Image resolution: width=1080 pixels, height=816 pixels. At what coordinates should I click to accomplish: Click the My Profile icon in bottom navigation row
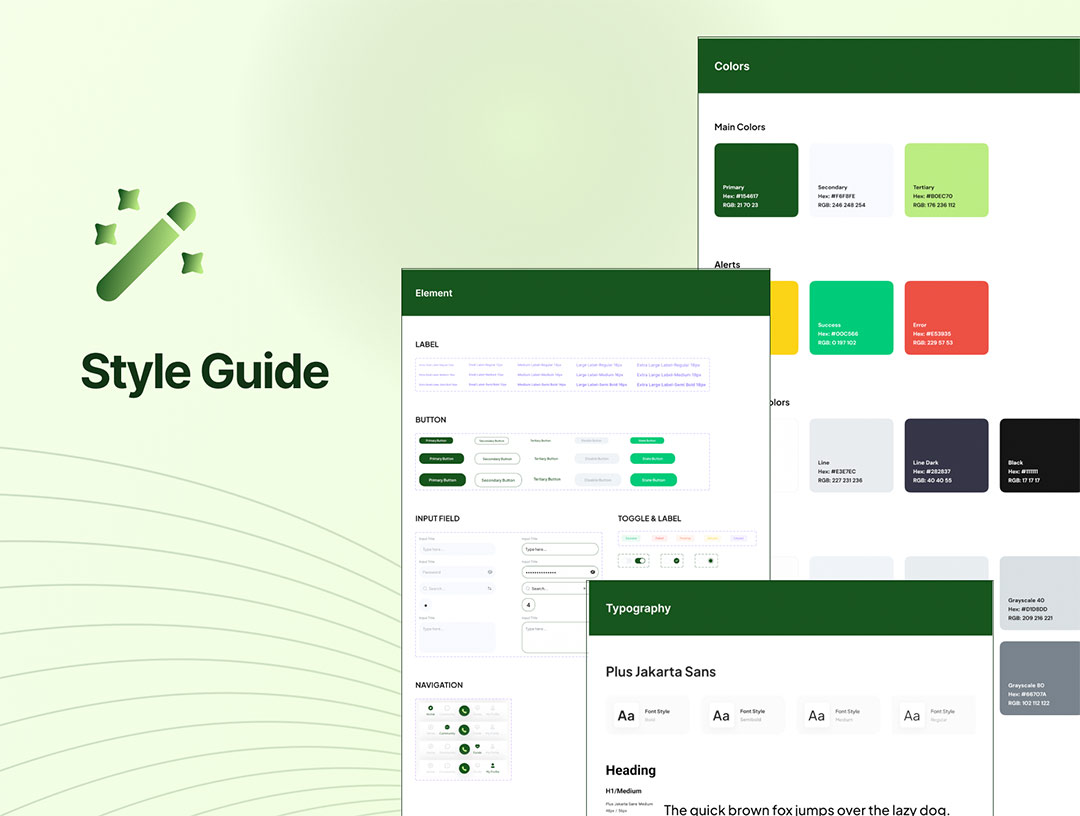click(492, 767)
